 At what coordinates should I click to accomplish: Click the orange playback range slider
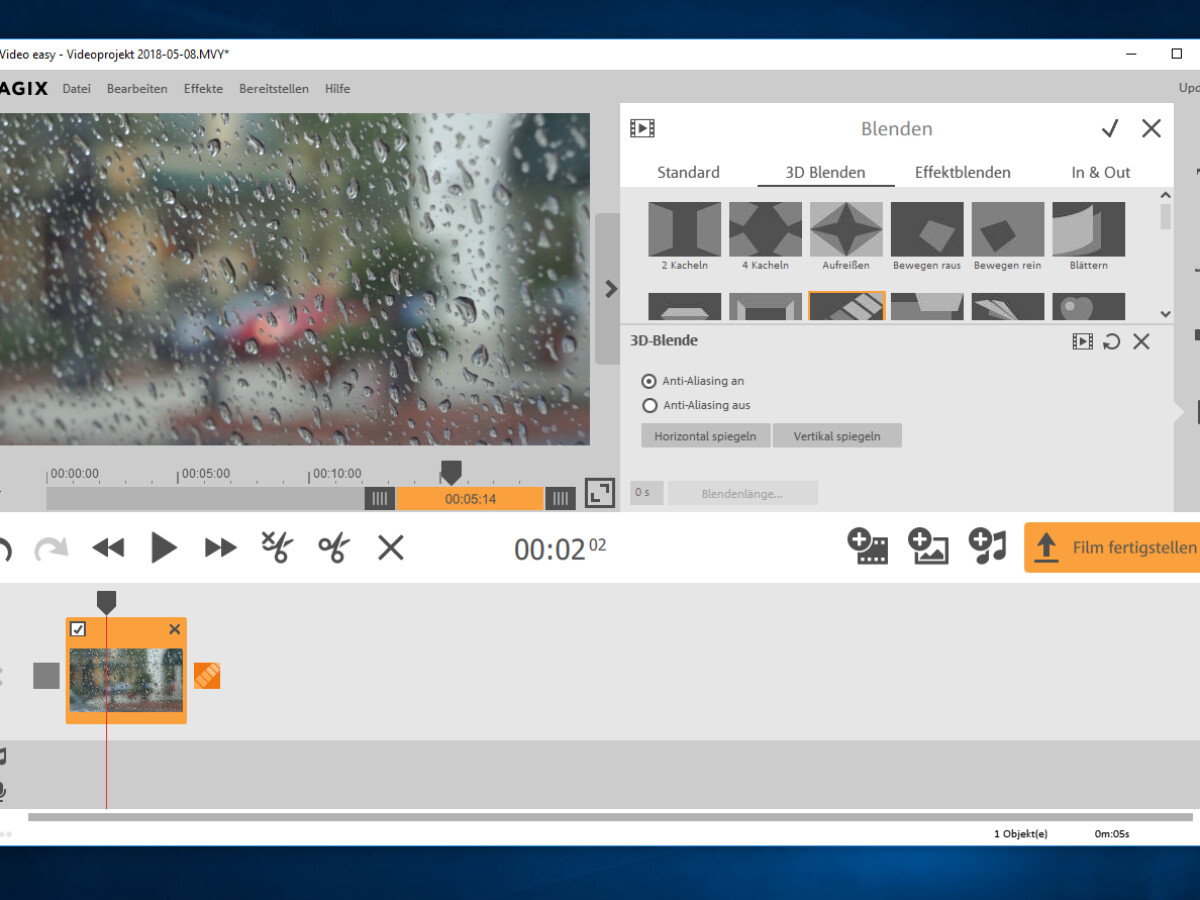[470, 498]
